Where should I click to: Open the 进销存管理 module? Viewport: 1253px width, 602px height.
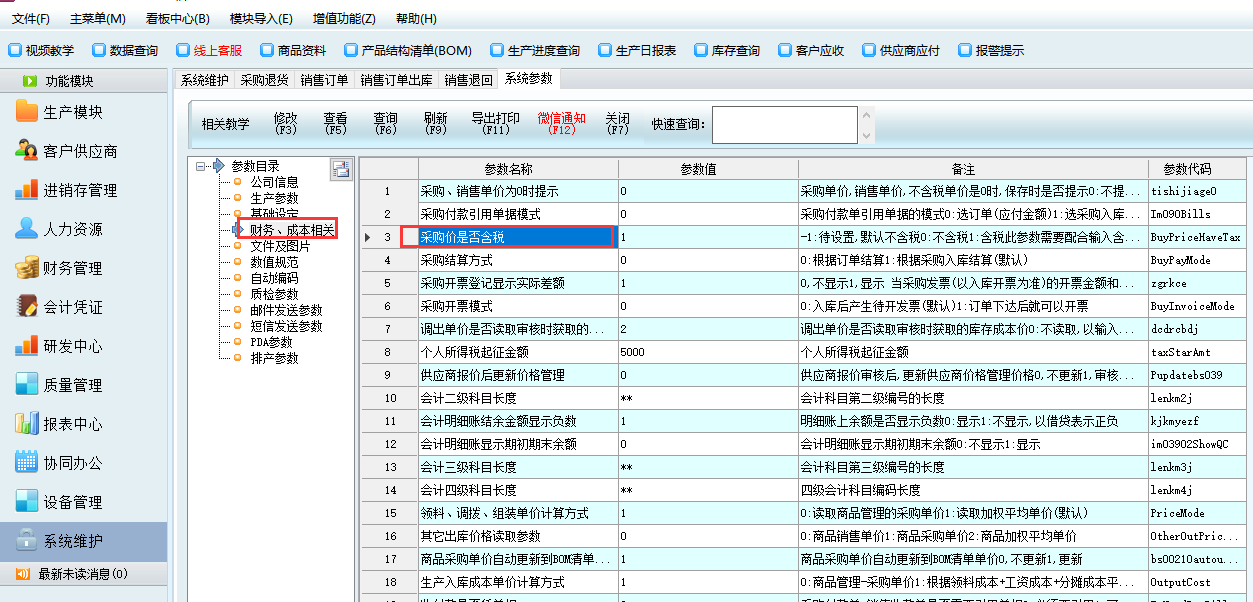[80, 190]
